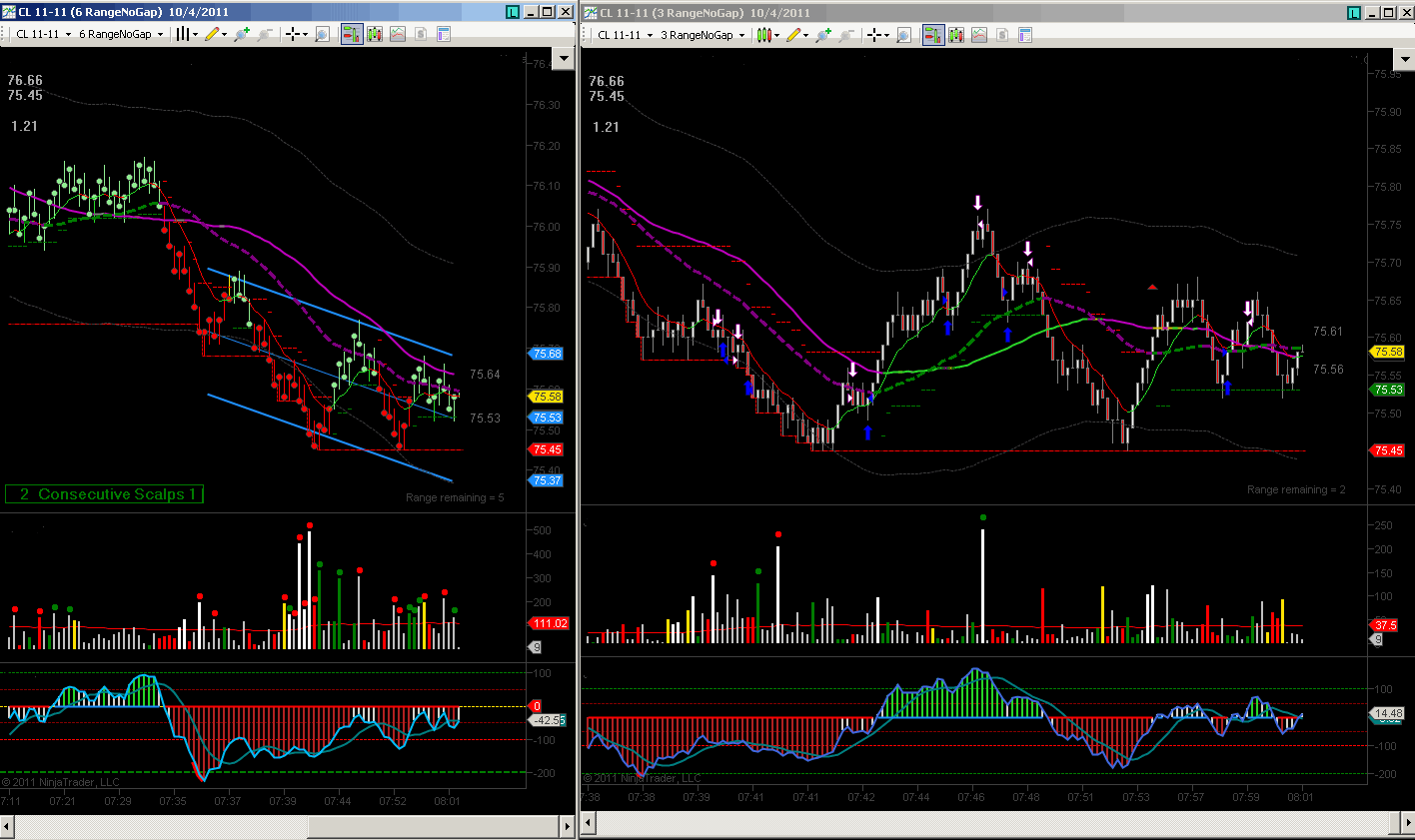Image resolution: width=1415 pixels, height=840 pixels.
Task: Expand the black arrow menu atop 6 RangeNoGap price axis
Action: coord(565,58)
